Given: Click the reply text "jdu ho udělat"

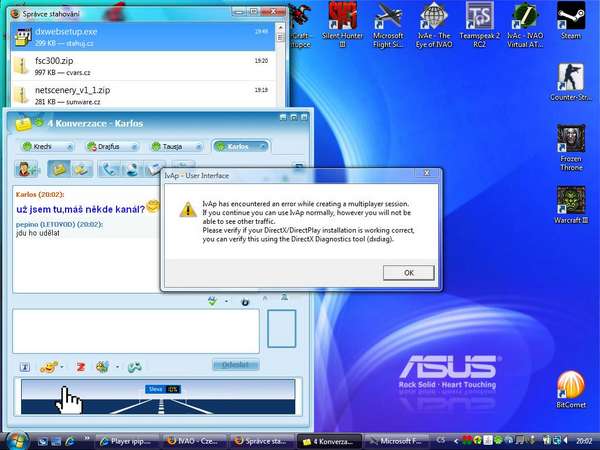Looking at the screenshot, I should 38,233.
